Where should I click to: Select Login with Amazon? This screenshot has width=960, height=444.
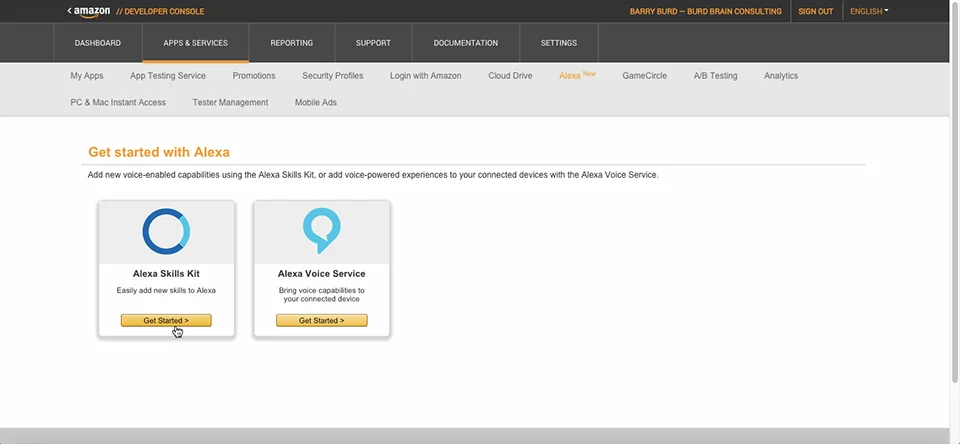click(426, 76)
